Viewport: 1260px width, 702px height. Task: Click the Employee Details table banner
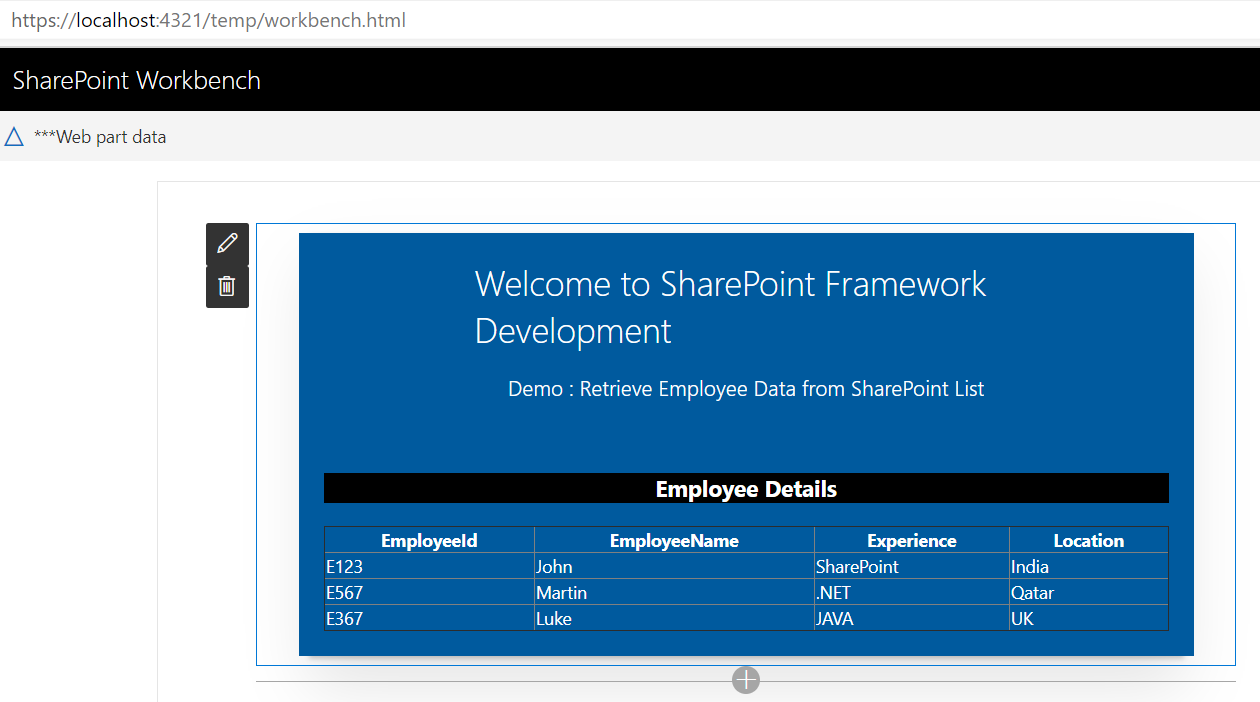tap(746, 489)
